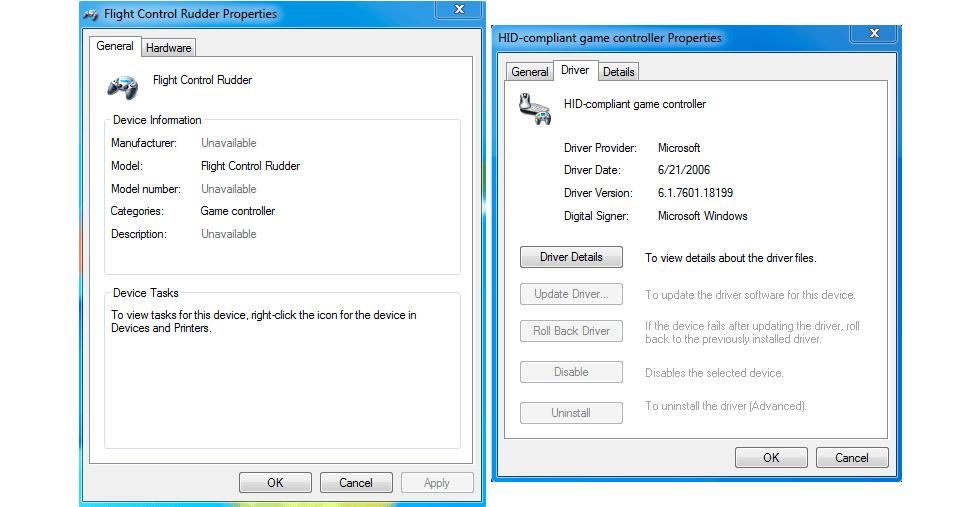Click the Uninstall button
The width and height of the screenshot is (980, 507).
coord(571,413)
